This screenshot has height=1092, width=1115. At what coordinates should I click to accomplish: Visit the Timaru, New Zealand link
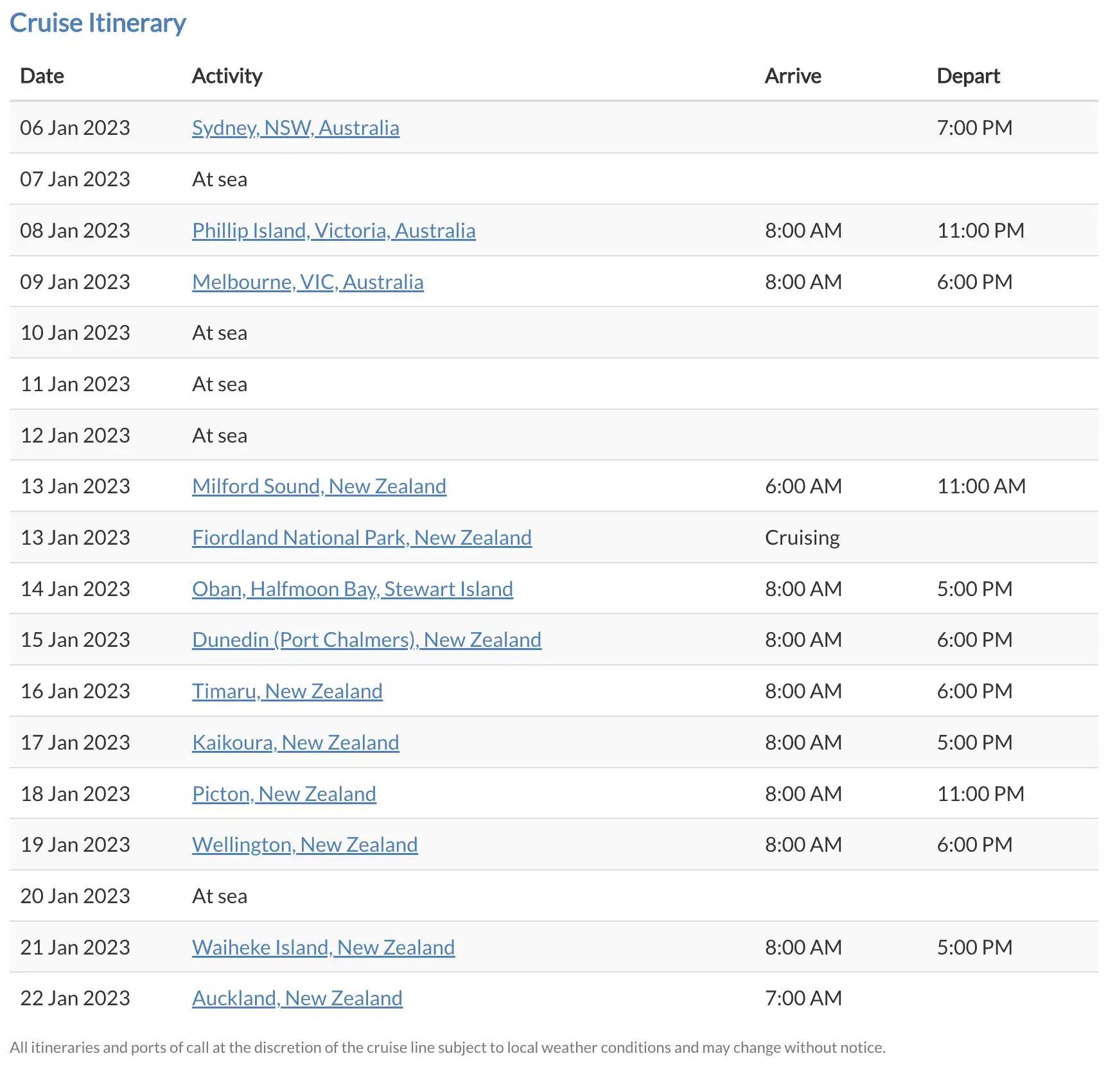coord(287,691)
